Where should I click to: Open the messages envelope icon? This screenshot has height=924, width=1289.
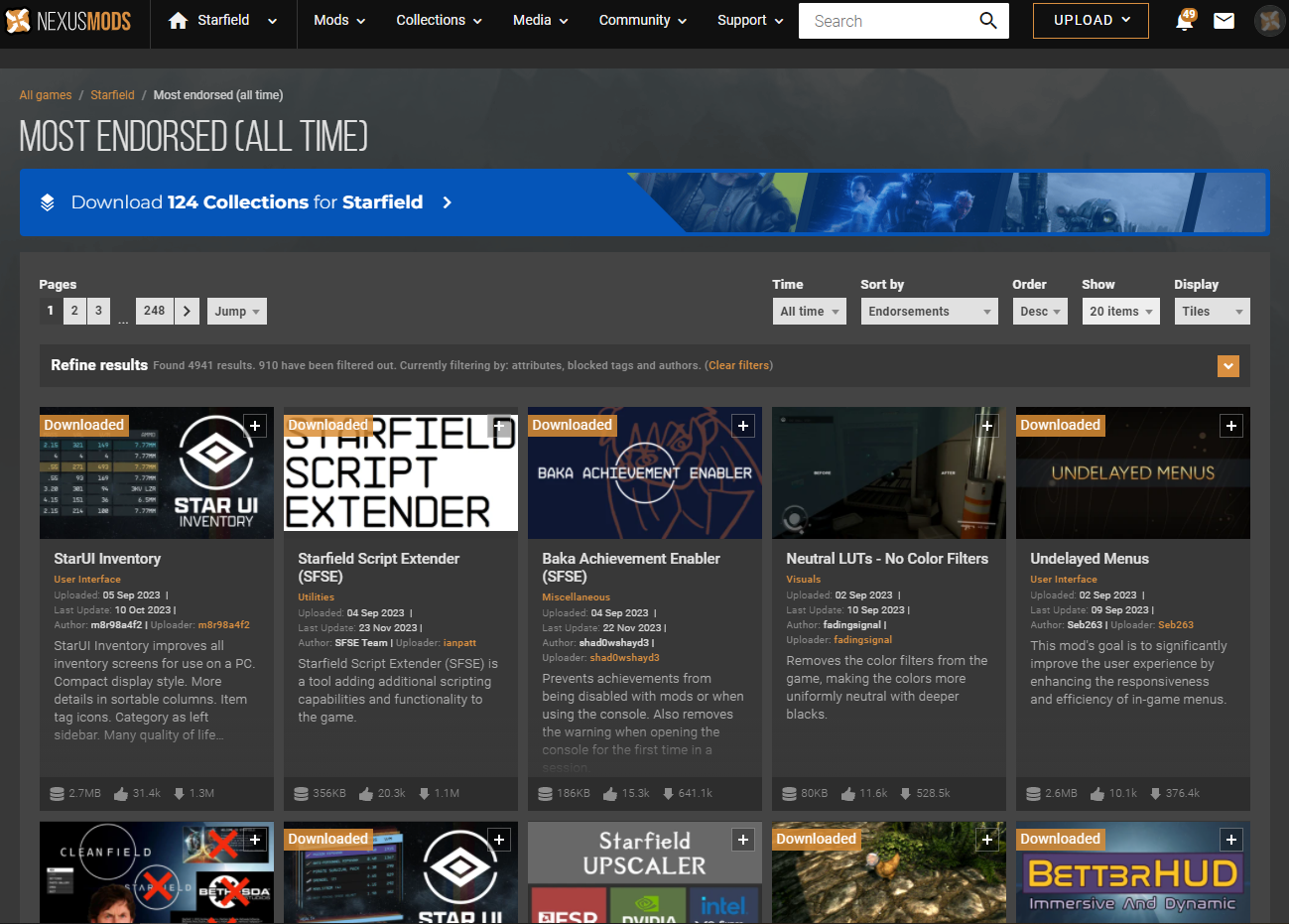pos(1225,21)
